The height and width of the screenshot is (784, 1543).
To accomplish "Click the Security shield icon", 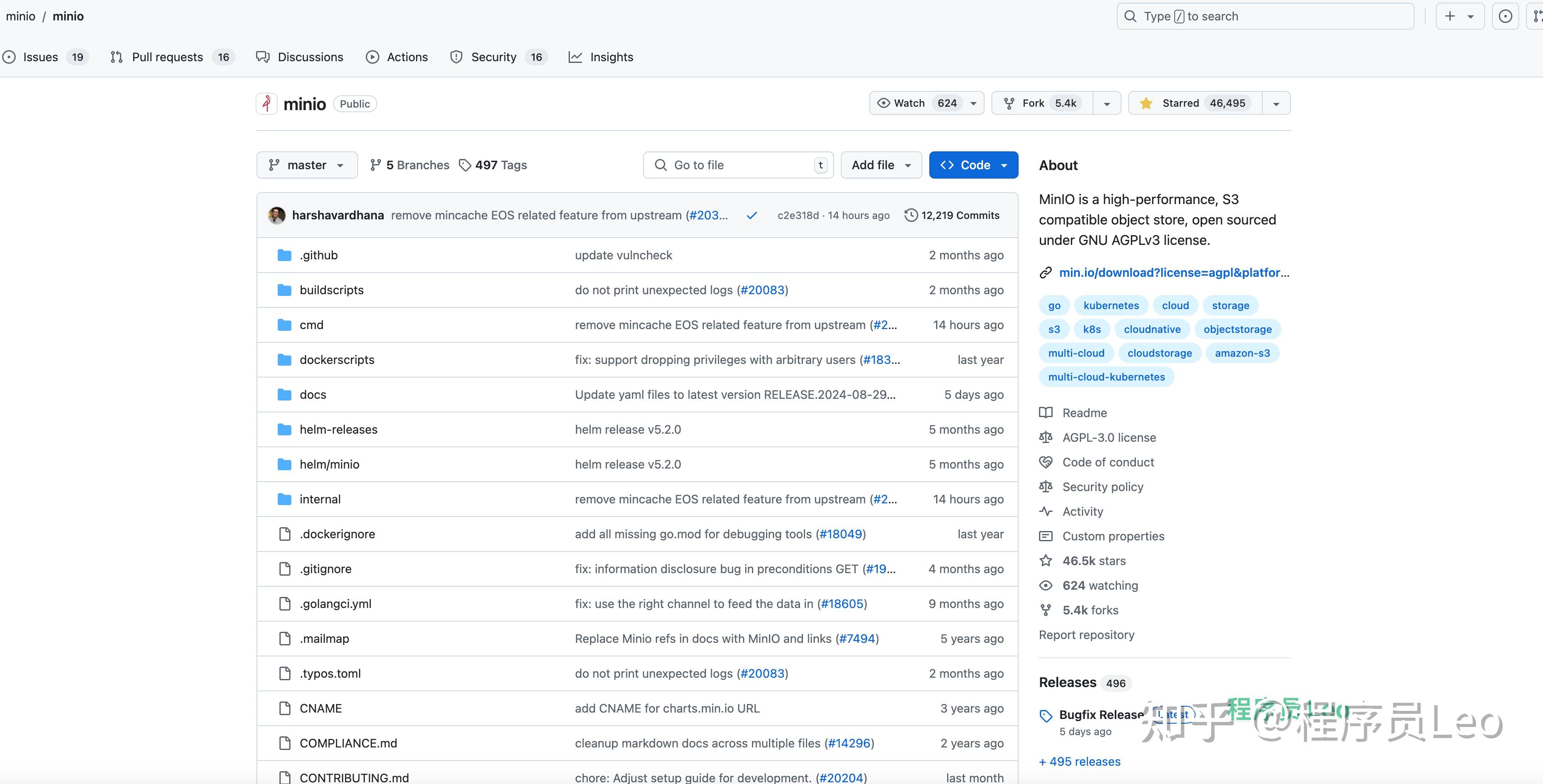I will (456, 57).
